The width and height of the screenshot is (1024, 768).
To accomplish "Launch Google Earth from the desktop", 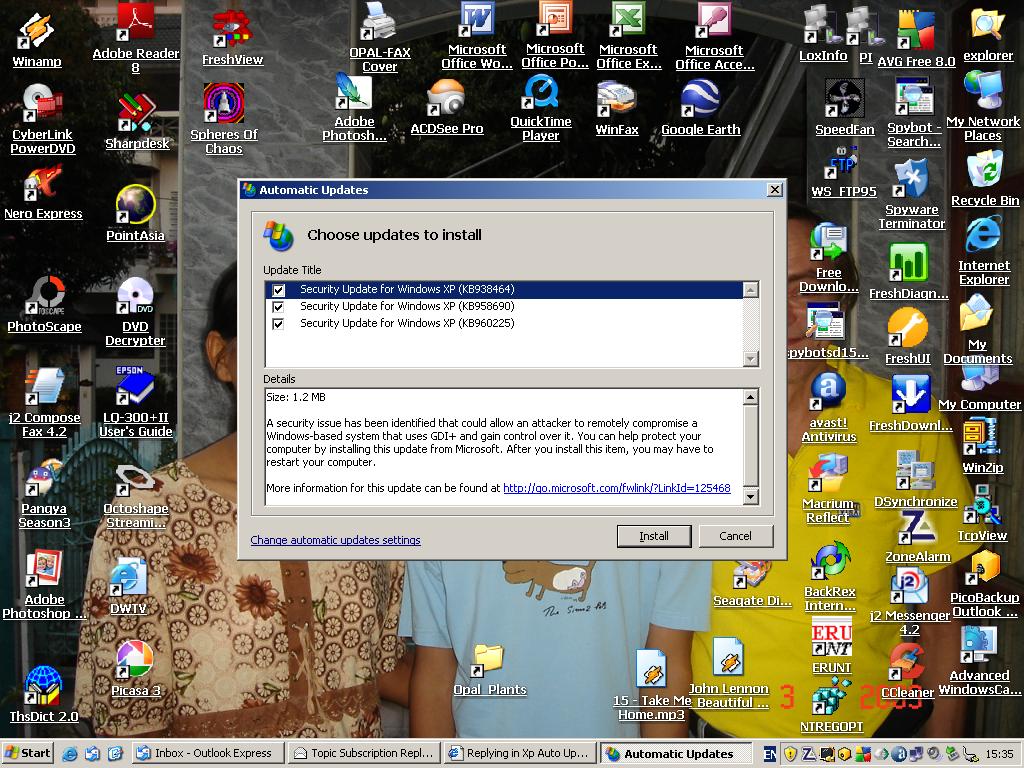I will 701,108.
